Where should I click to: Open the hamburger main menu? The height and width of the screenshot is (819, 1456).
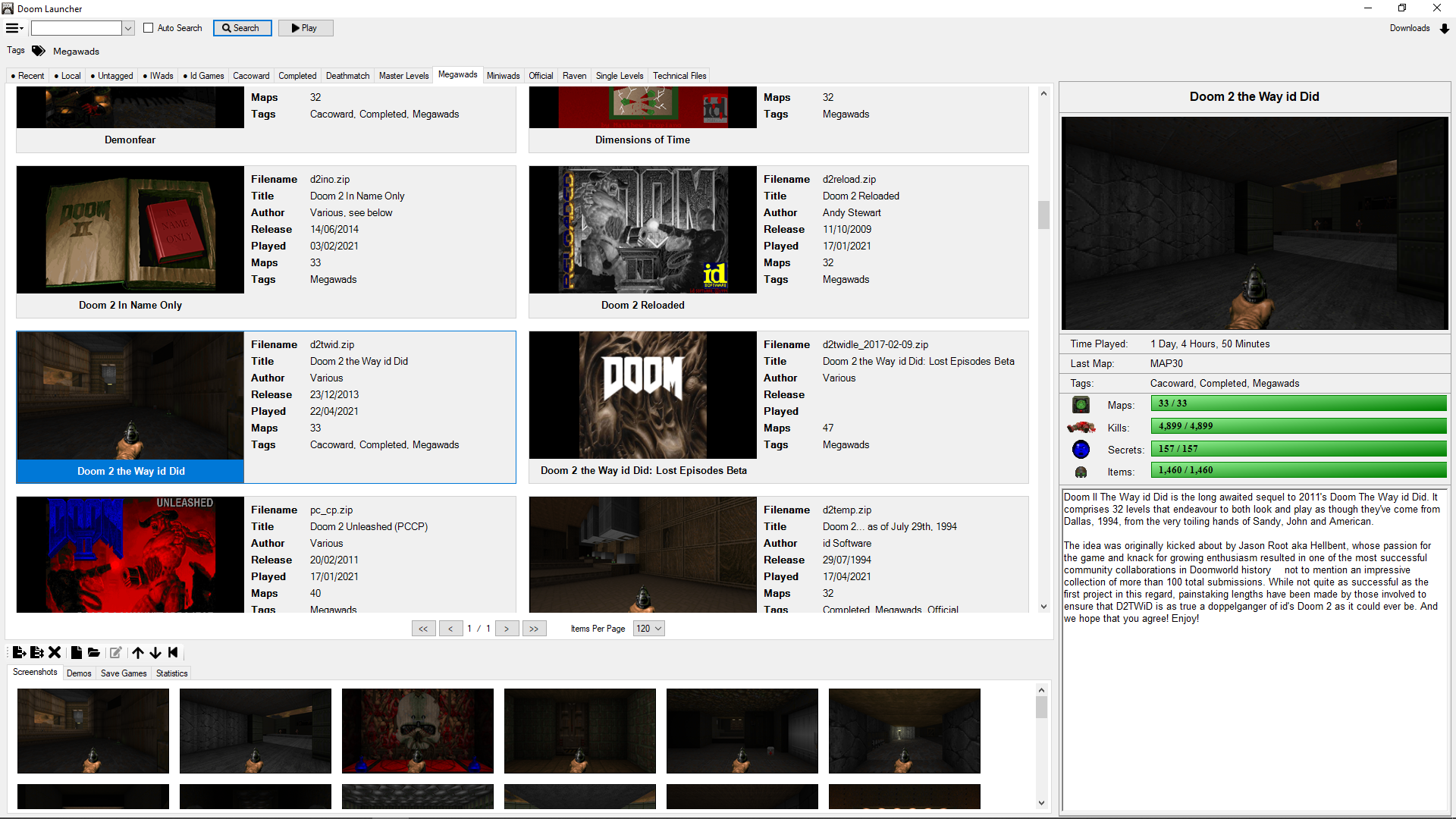[x=14, y=28]
